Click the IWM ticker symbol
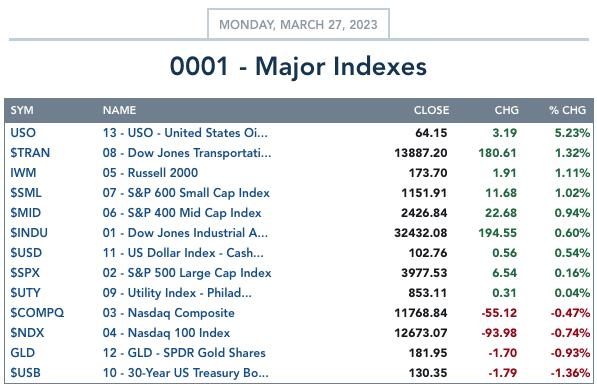Viewport: 597px width, 387px height. click(23, 173)
